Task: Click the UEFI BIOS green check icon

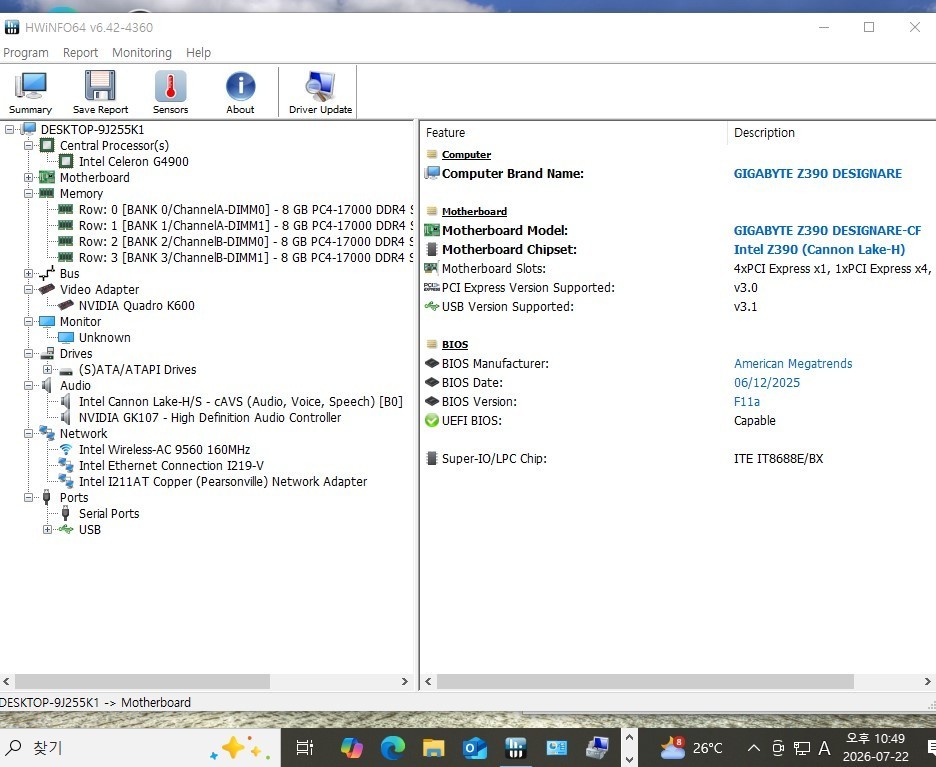Action: pos(432,420)
